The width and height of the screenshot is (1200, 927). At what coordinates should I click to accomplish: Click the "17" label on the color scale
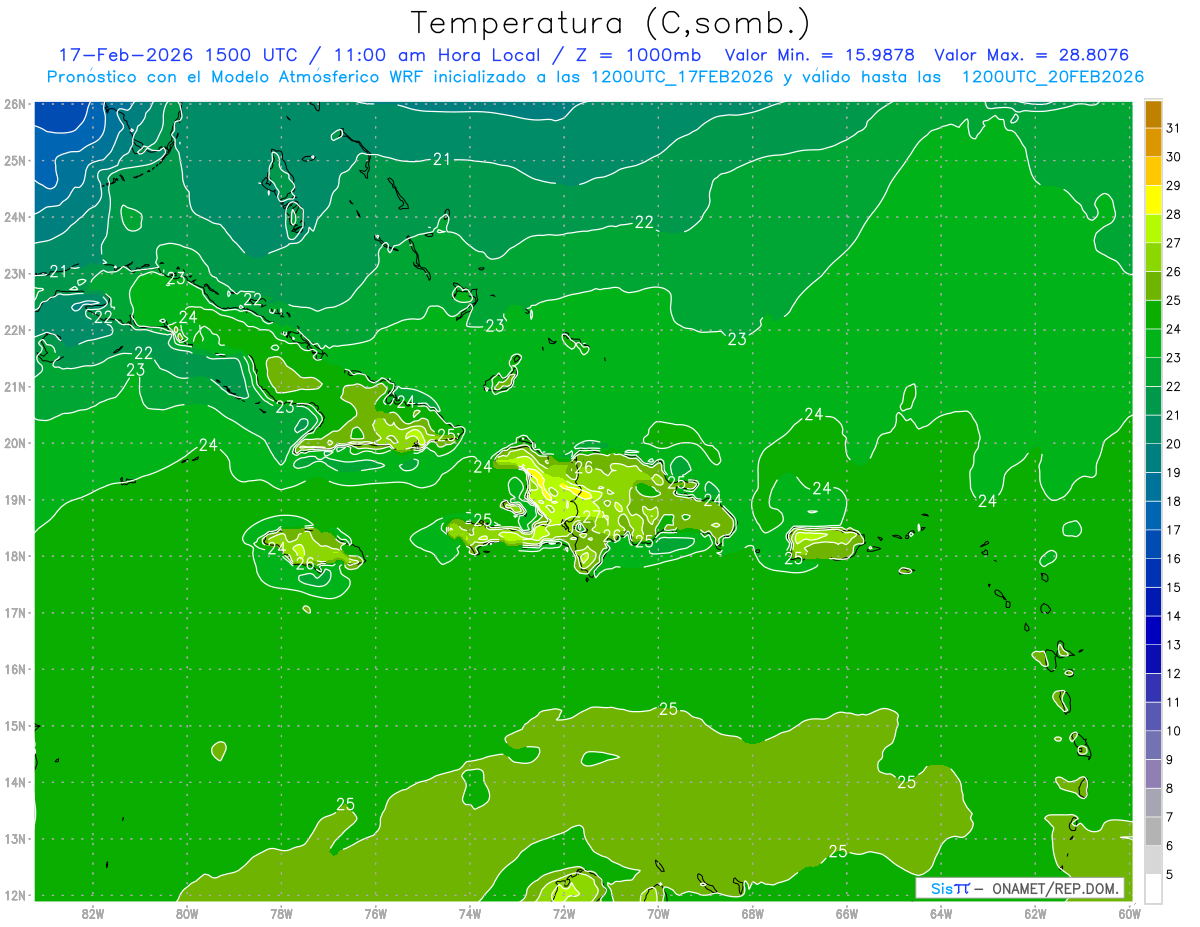pyautogui.click(x=1173, y=530)
